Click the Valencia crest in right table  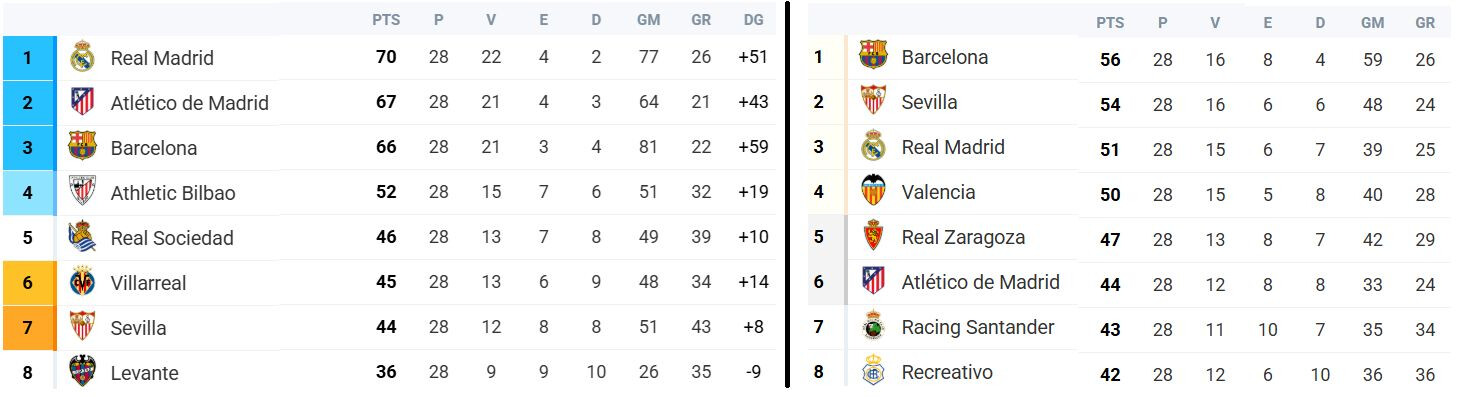point(874,191)
